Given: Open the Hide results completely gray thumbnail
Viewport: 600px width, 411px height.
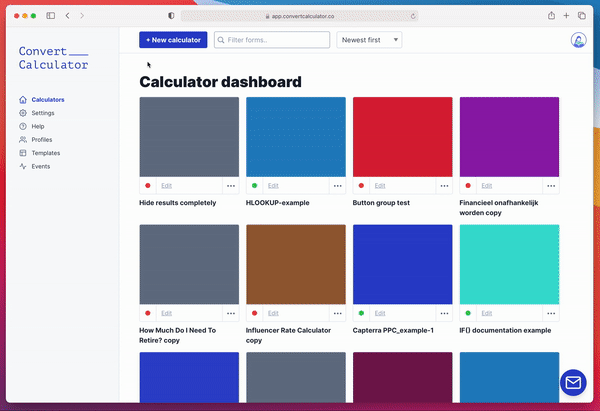Looking at the screenshot, I should tap(189, 137).
